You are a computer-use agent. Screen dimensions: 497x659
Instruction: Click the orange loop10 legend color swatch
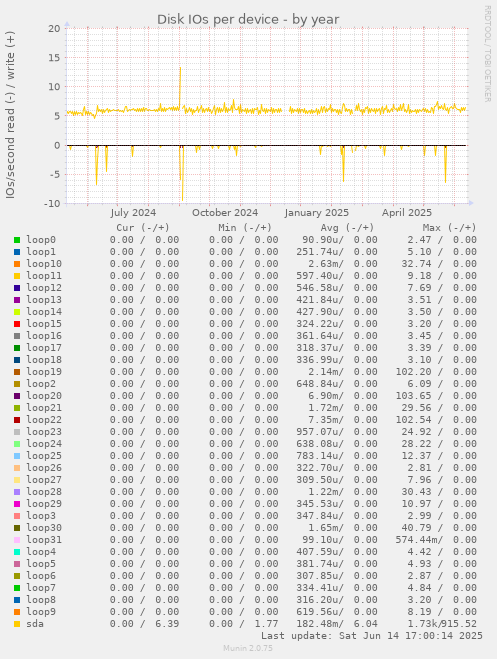pyautogui.click(x=17, y=264)
